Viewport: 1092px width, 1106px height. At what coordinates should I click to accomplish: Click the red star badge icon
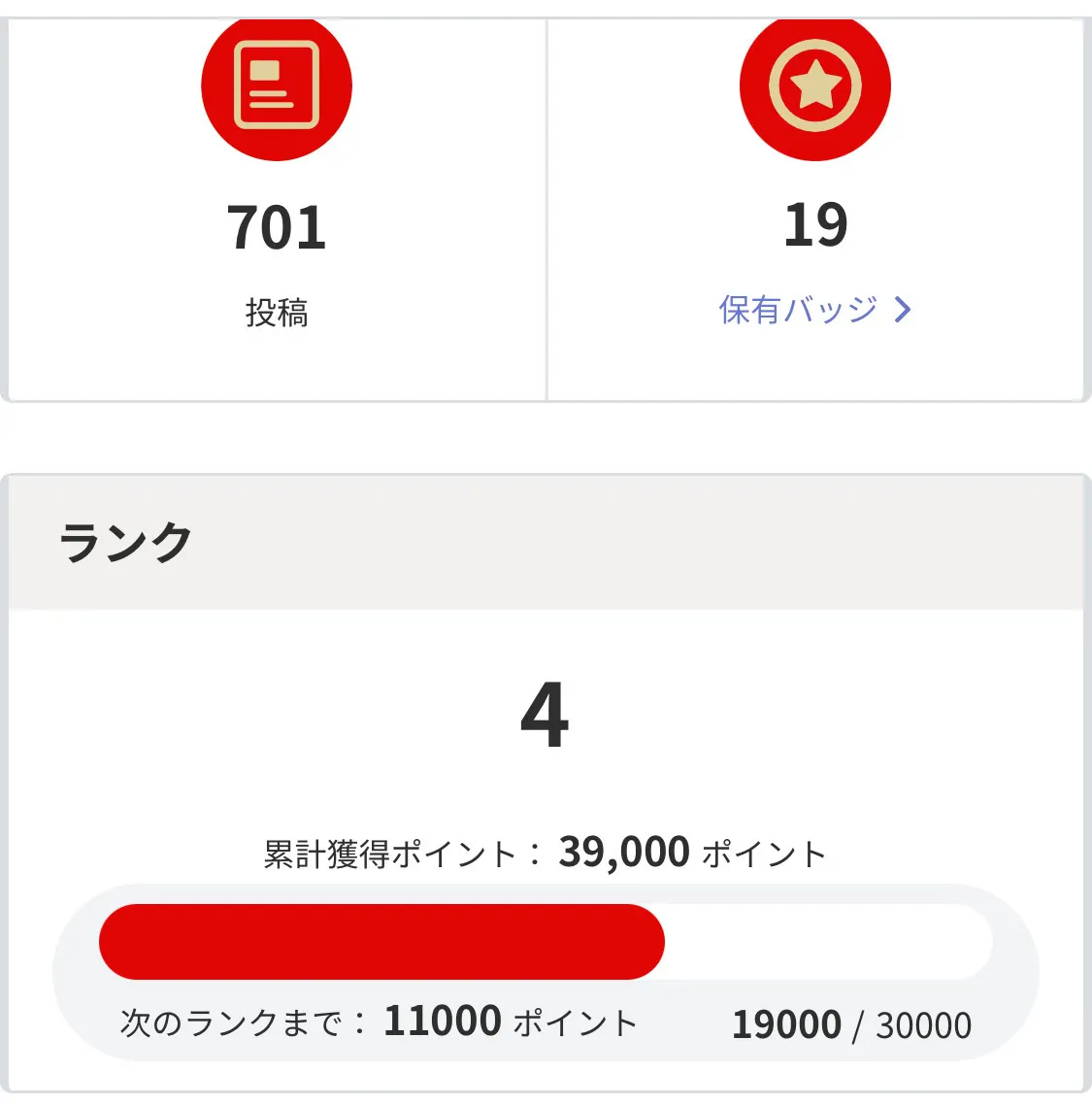pos(815,85)
